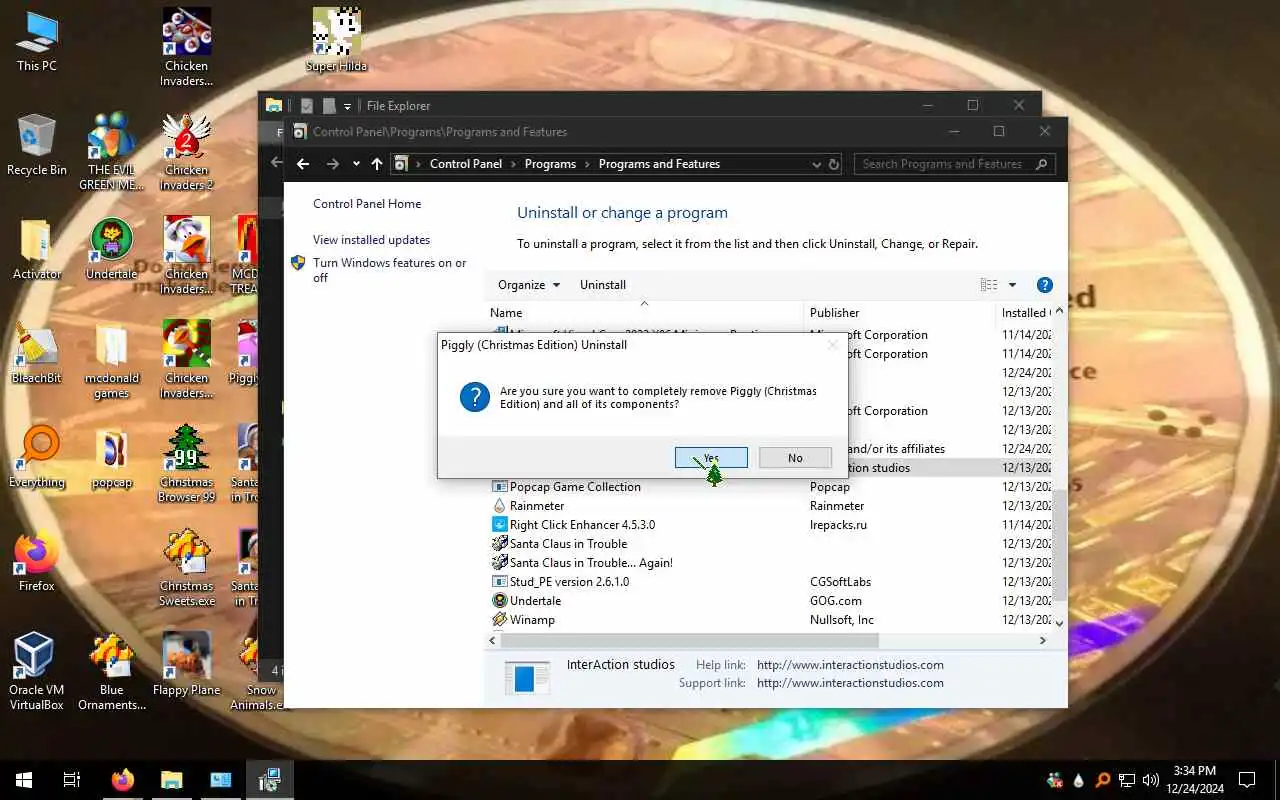The height and width of the screenshot is (800, 1280).
Task: Go up one level with Up arrow
Action: (x=377, y=164)
